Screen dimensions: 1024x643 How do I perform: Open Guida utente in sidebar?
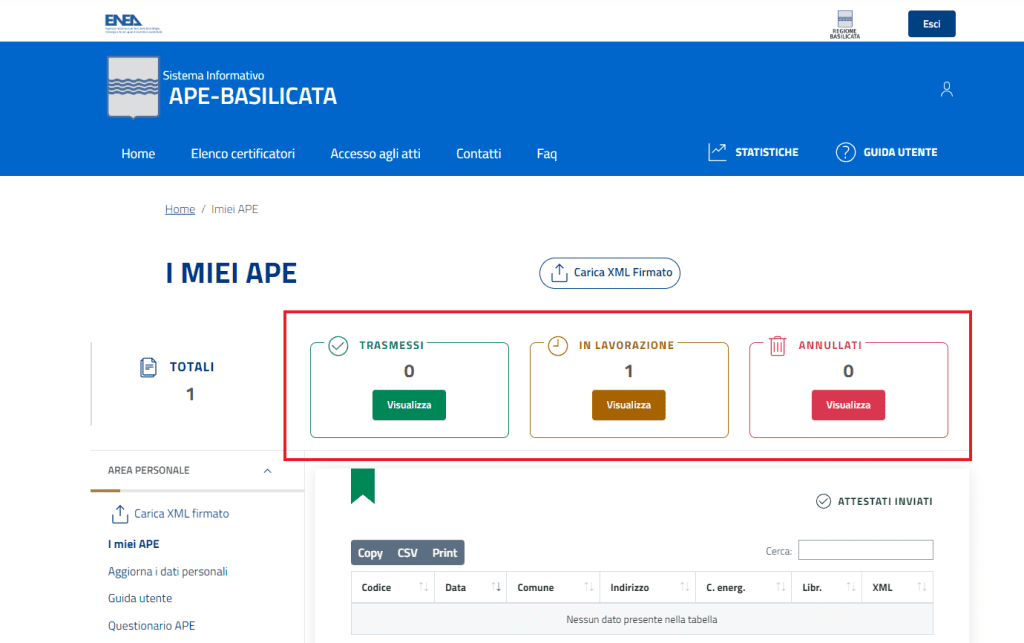(x=140, y=598)
